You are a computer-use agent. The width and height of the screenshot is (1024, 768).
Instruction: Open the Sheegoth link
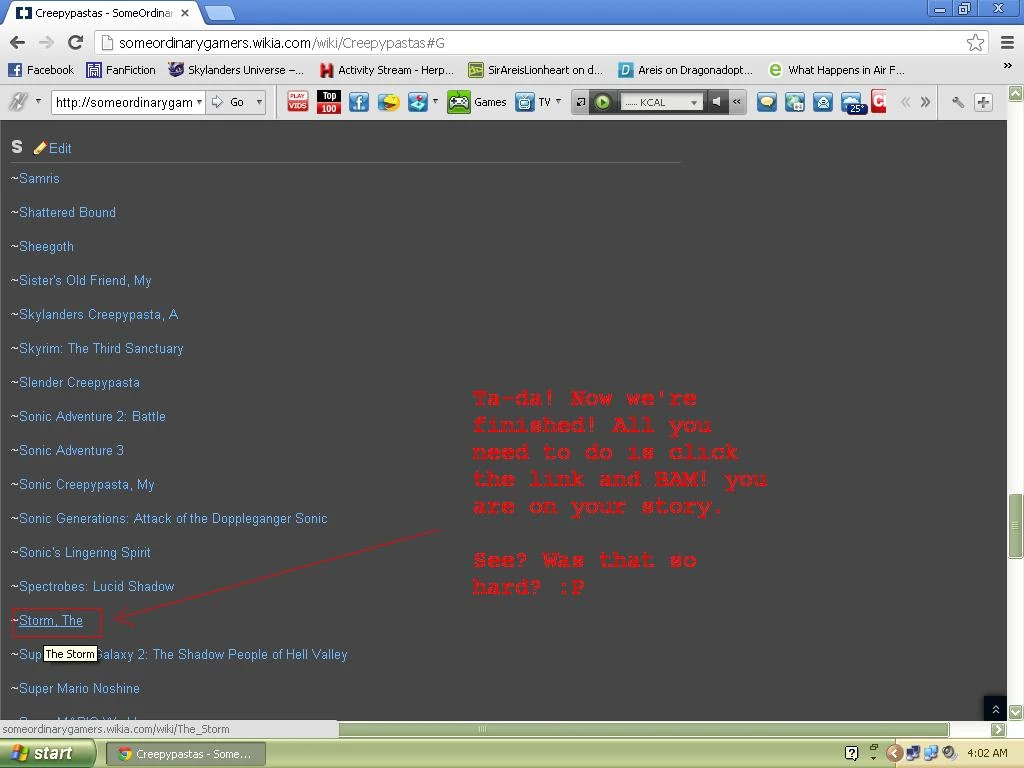coord(46,246)
